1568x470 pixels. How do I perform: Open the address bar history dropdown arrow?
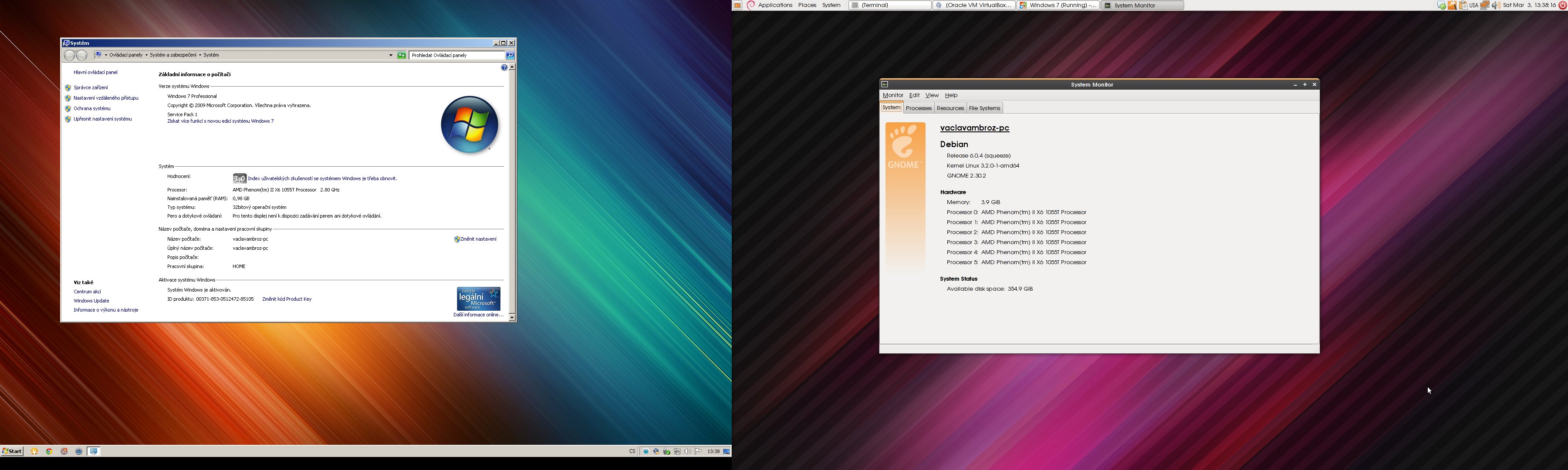[x=391, y=55]
